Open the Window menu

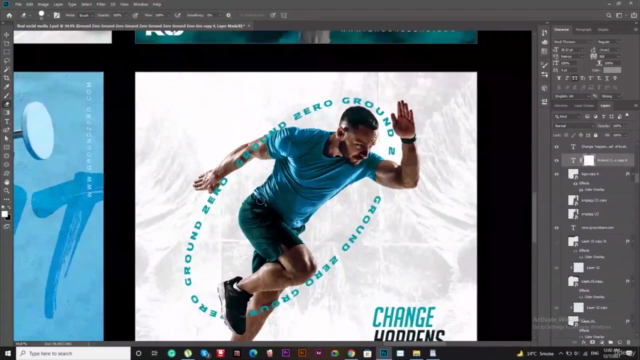(140, 4)
